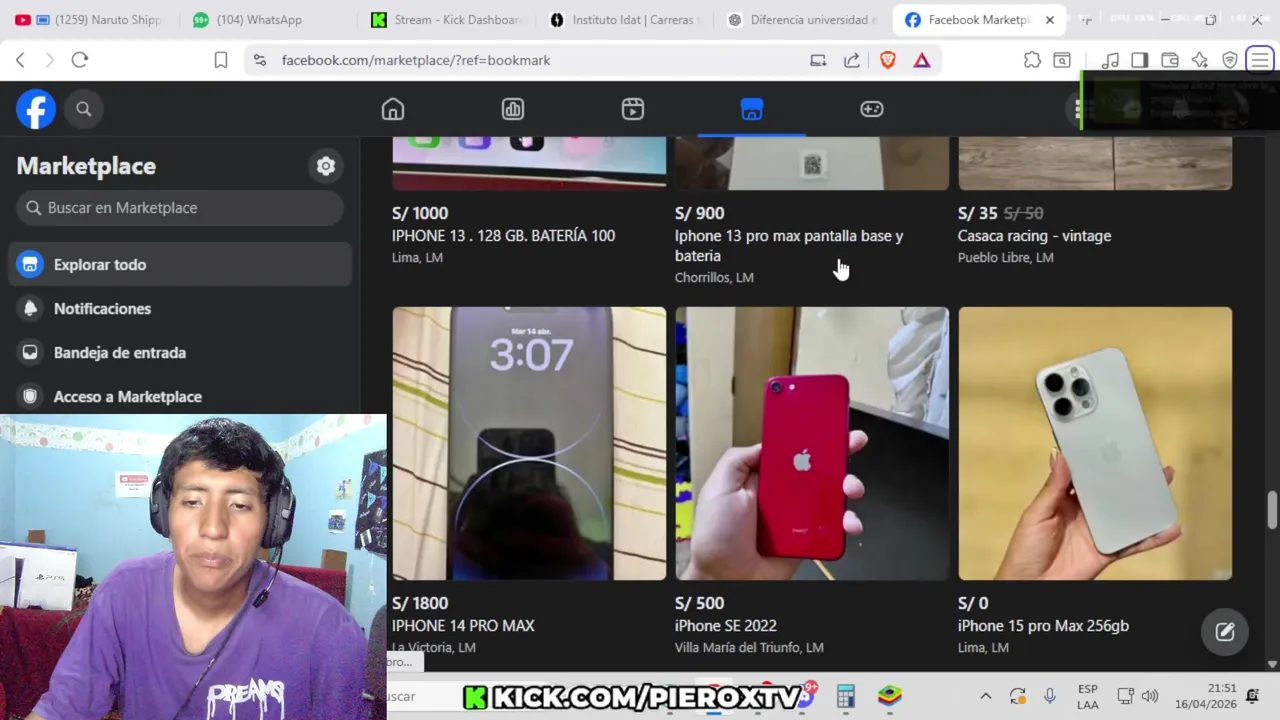Click the Buscar en Marketplace search field
This screenshot has width=1280, height=720.
coord(180,208)
